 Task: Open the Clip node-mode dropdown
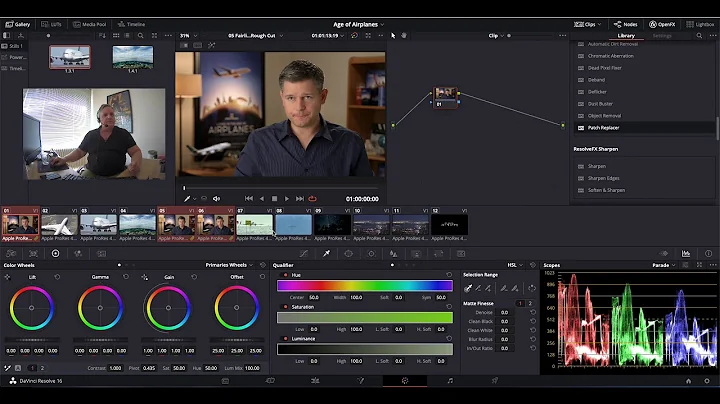point(496,35)
